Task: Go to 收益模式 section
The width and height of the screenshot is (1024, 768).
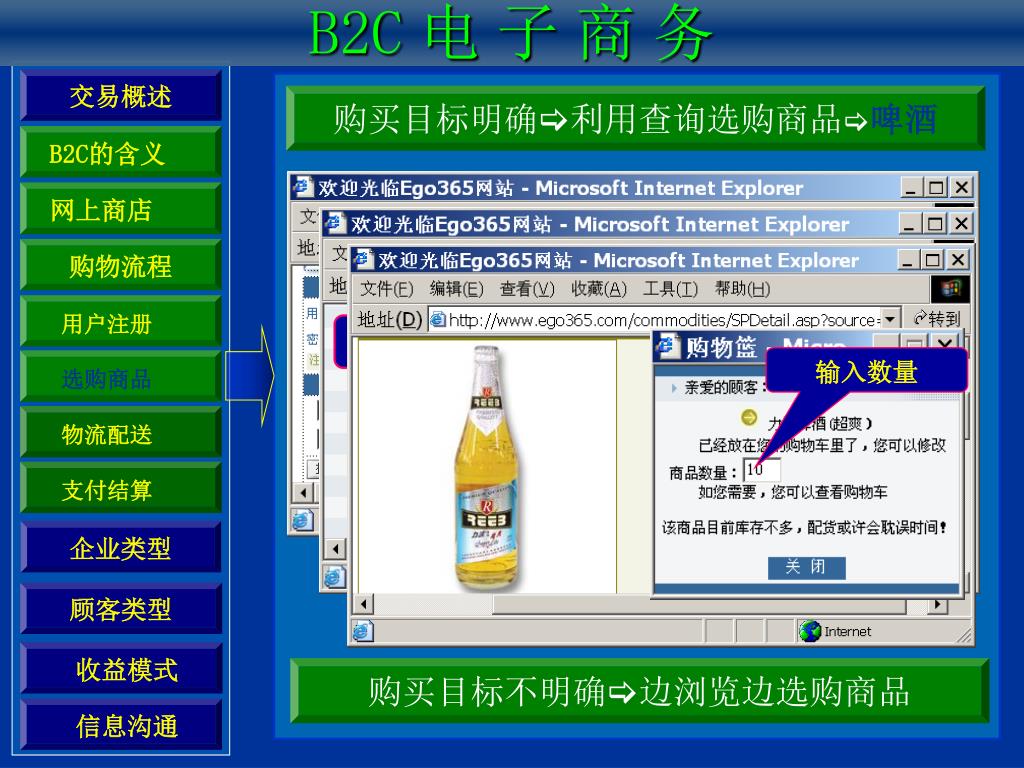Action: coord(121,669)
